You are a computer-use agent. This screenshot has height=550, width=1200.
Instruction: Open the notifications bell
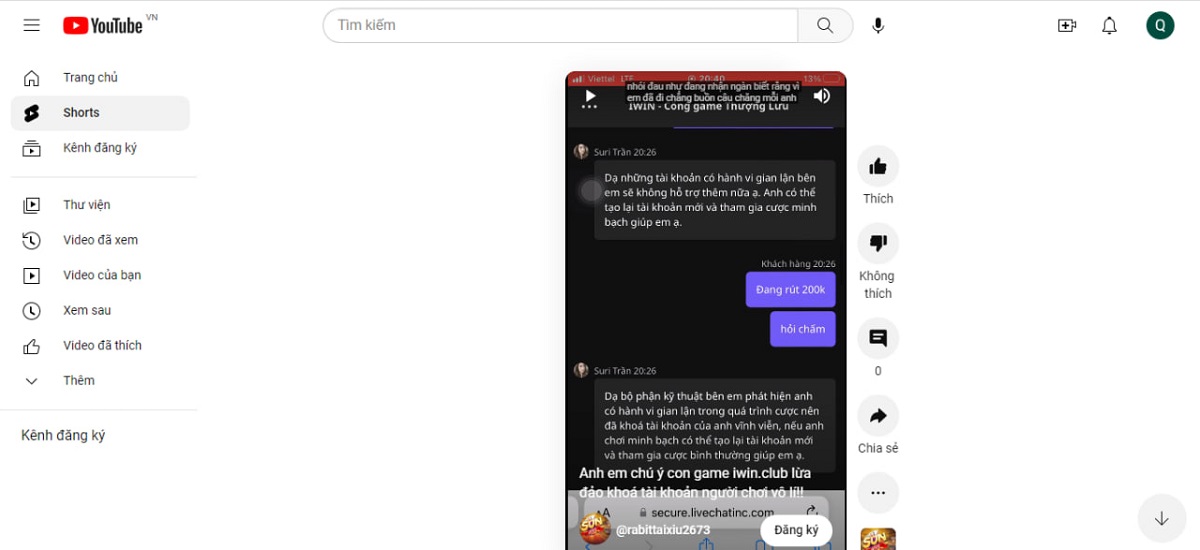(x=1109, y=25)
